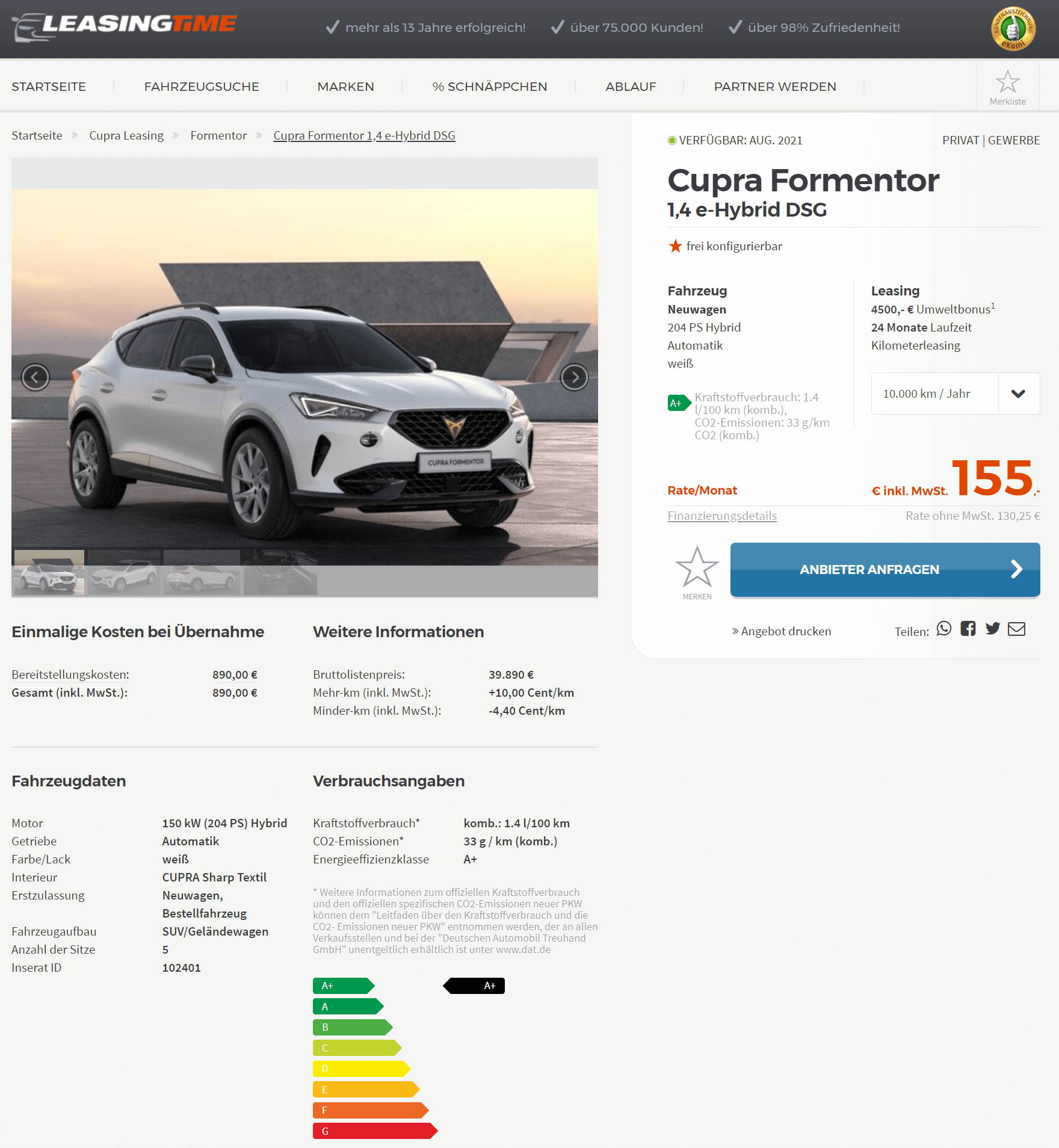
Task: Share offer via Facebook icon
Action: coord(968,629)
